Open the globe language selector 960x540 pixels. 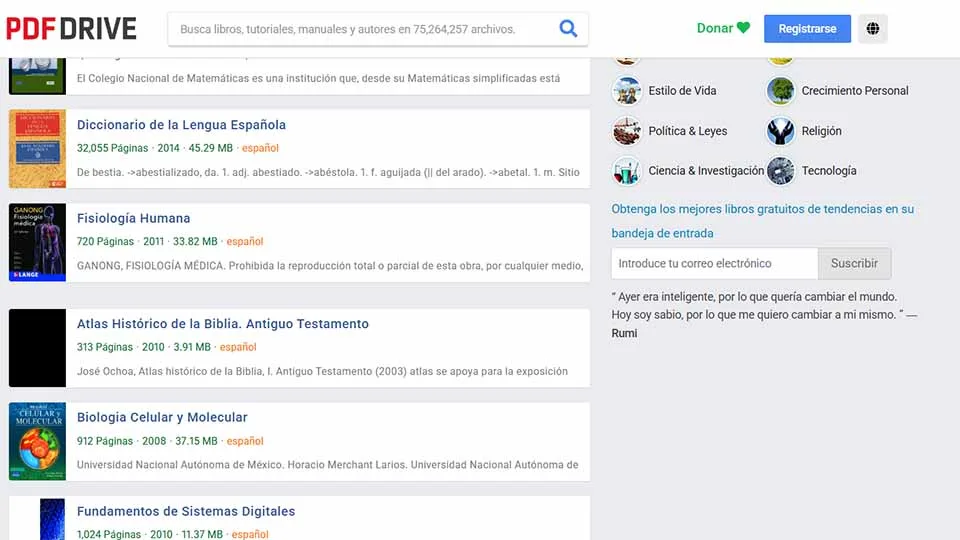[872, 29]
